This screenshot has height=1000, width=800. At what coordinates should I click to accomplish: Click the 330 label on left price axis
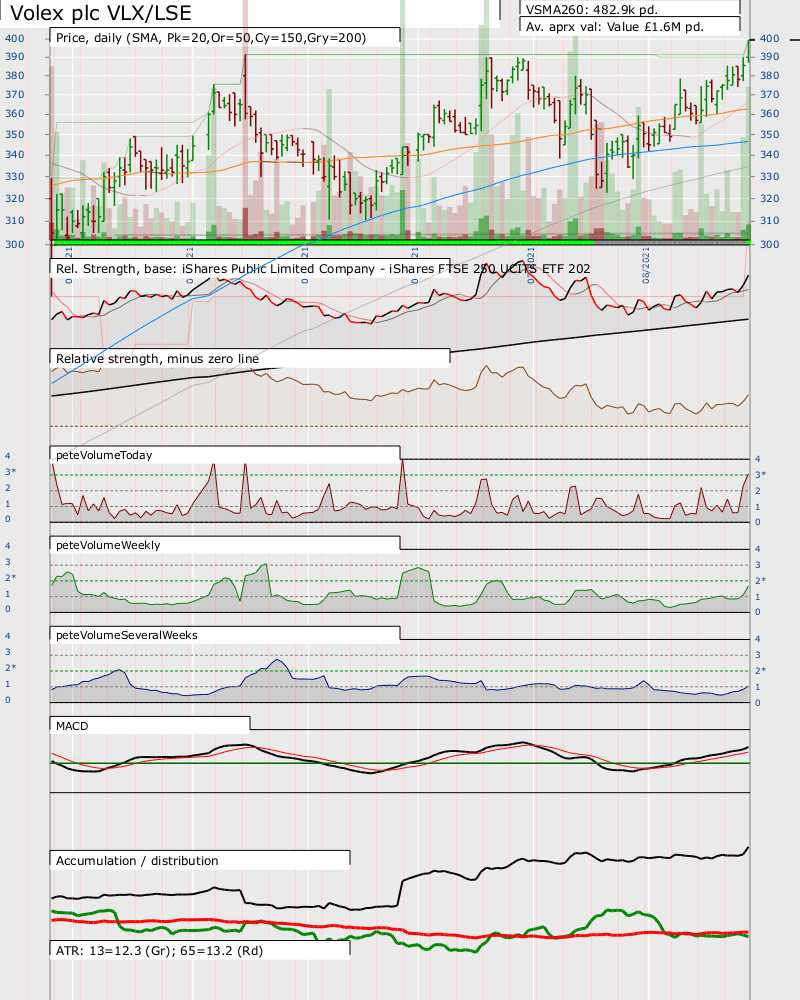pyautogui.click(x=15, y=177)
